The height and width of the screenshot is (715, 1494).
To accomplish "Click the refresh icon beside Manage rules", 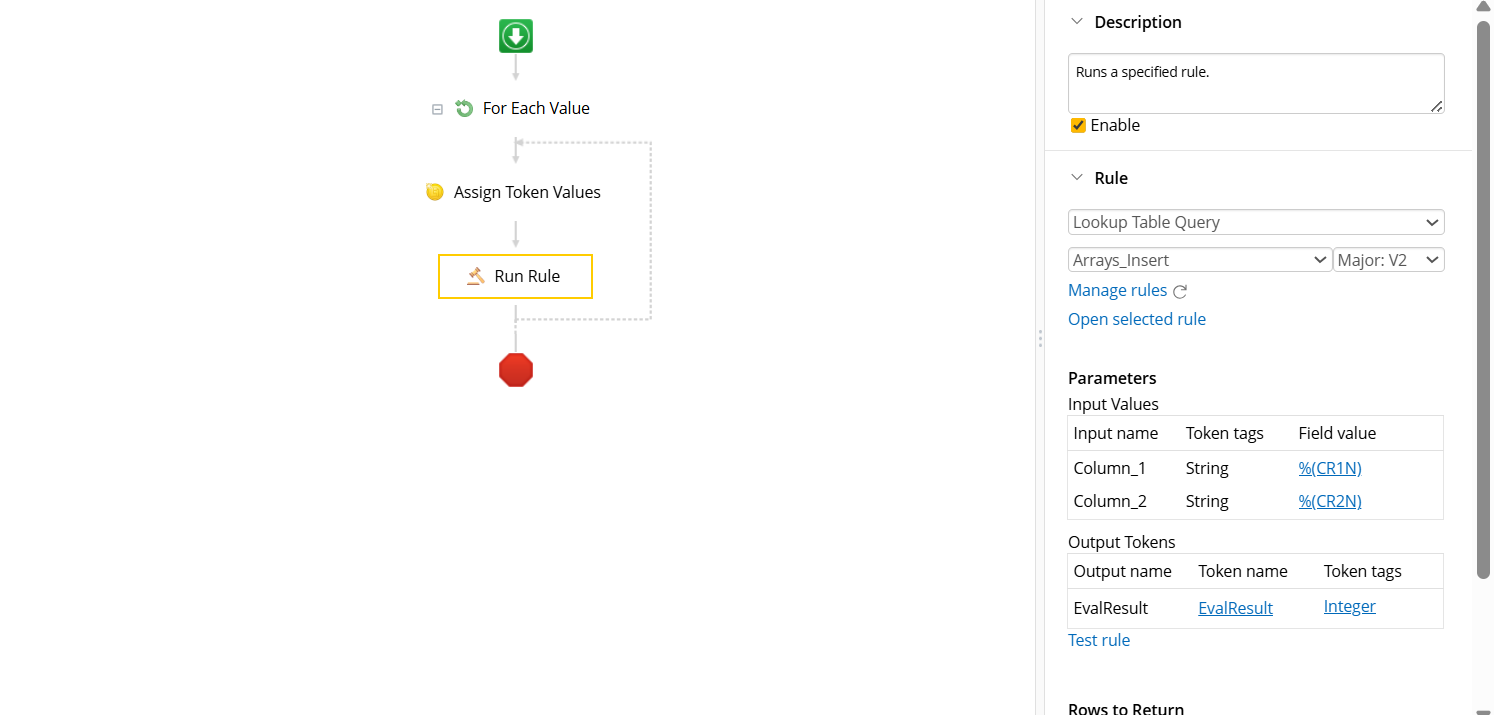I will pyautogui.click(x=1180, y=291).
